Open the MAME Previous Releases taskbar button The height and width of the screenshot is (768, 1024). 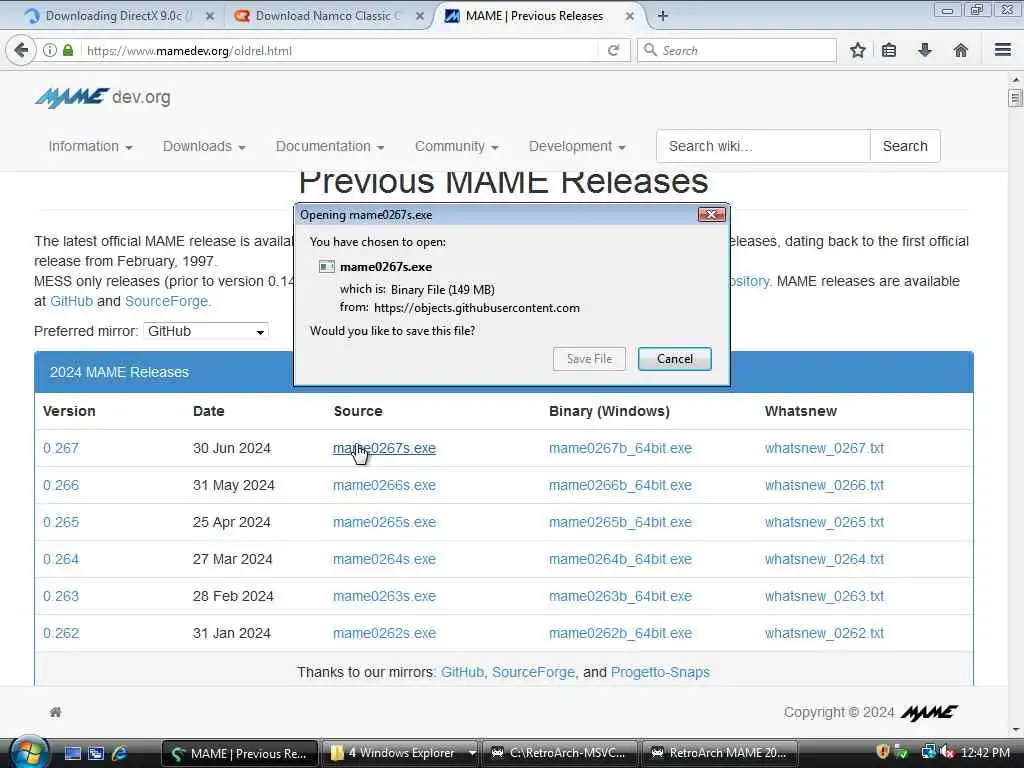[240, 753]
